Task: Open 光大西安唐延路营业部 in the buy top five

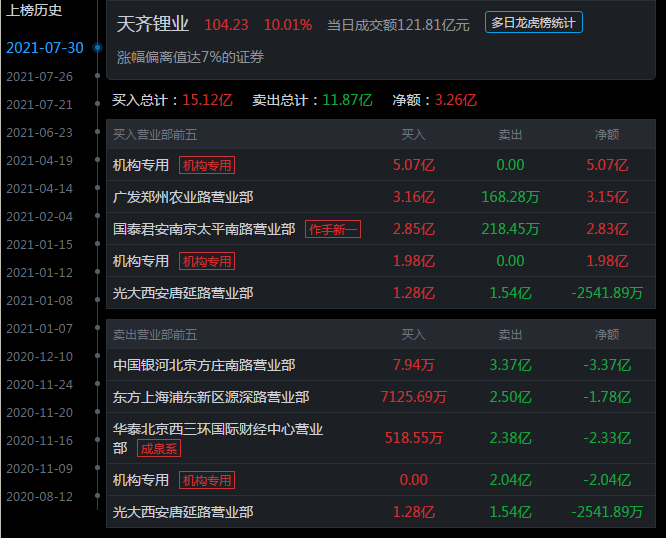Action: pos(381,293)
